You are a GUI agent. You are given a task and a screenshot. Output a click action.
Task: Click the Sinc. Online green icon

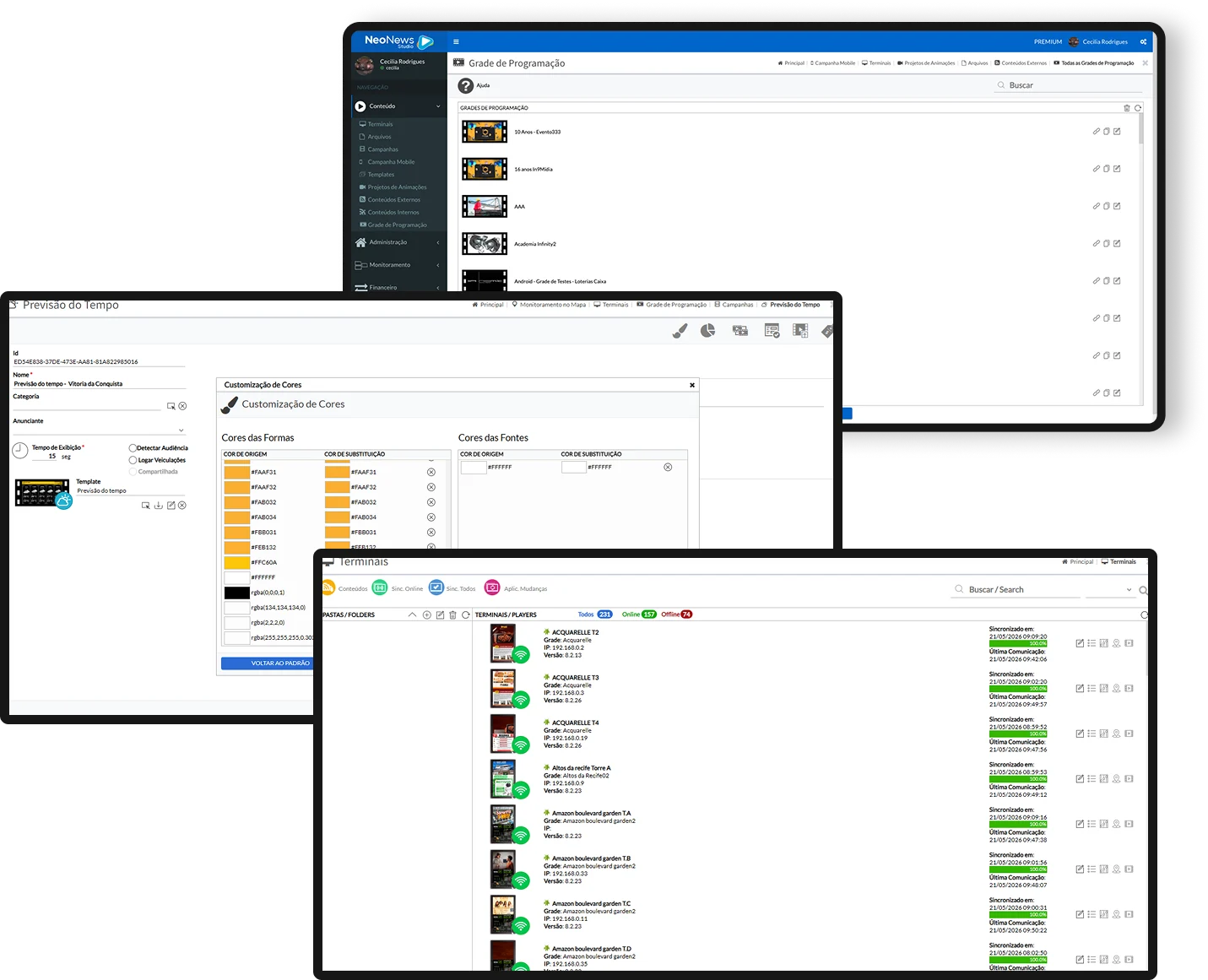380,587
